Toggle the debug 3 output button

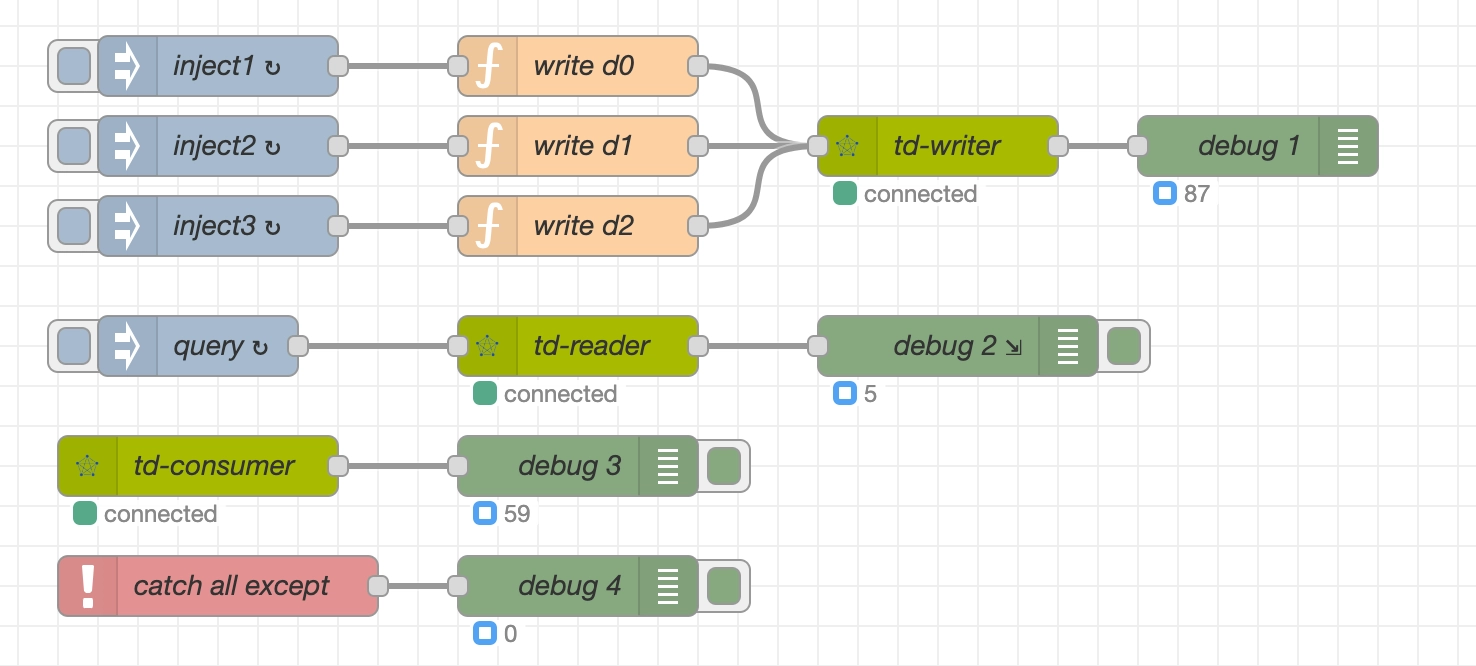coord(724,466)
